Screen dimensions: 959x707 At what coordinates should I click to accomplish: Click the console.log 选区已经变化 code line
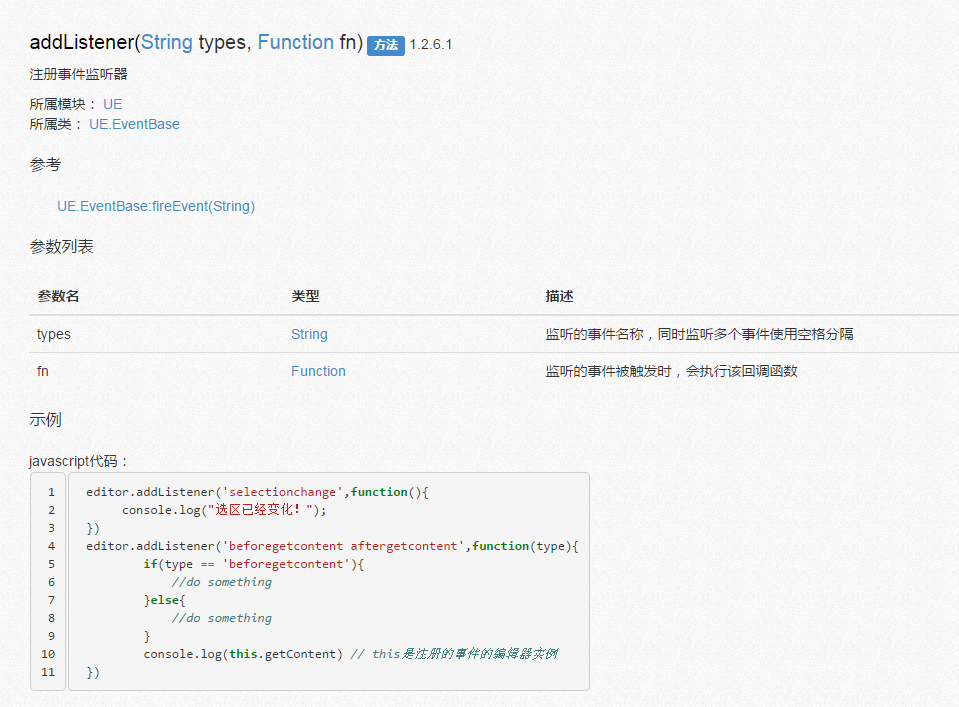coord(224,509)
